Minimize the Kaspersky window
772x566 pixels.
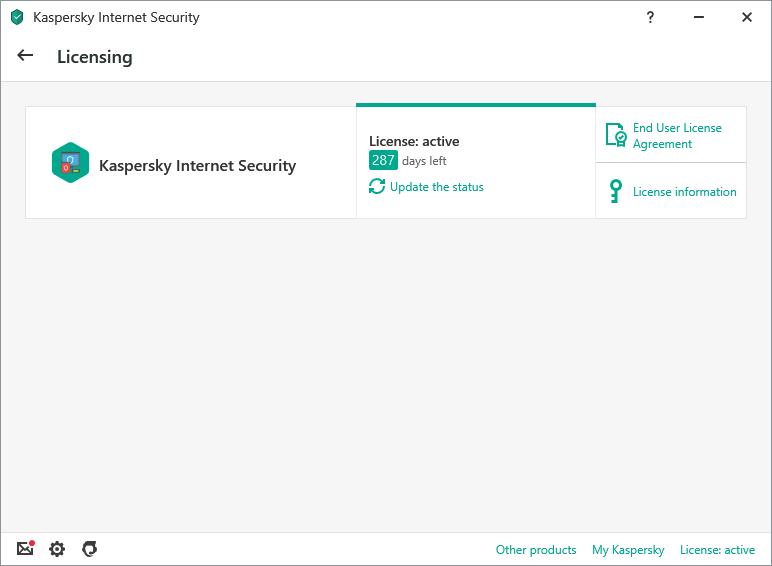pos(699,17)
